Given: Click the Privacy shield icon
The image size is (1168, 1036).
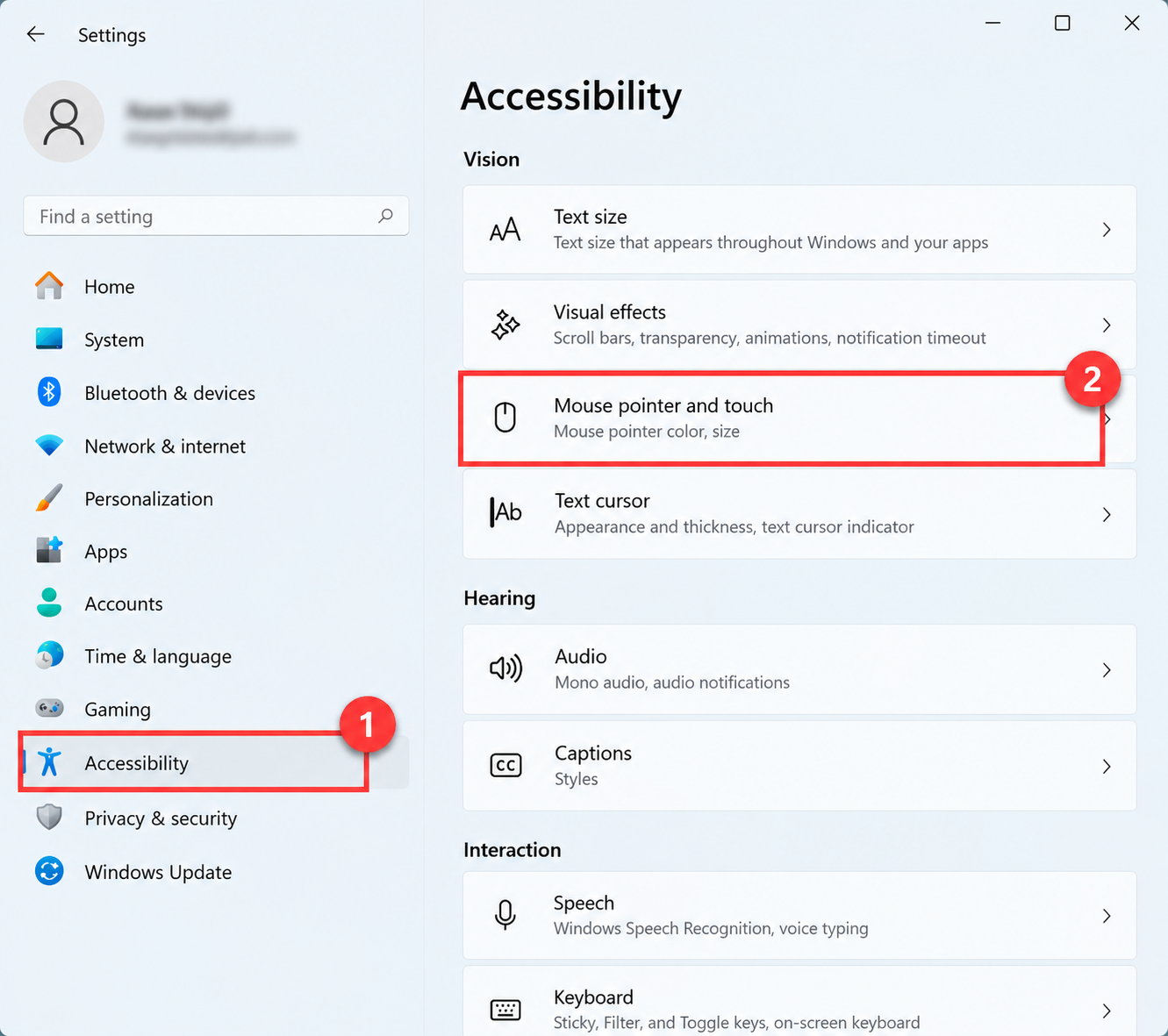Looking at the screenshot, I should pos(49,818).
